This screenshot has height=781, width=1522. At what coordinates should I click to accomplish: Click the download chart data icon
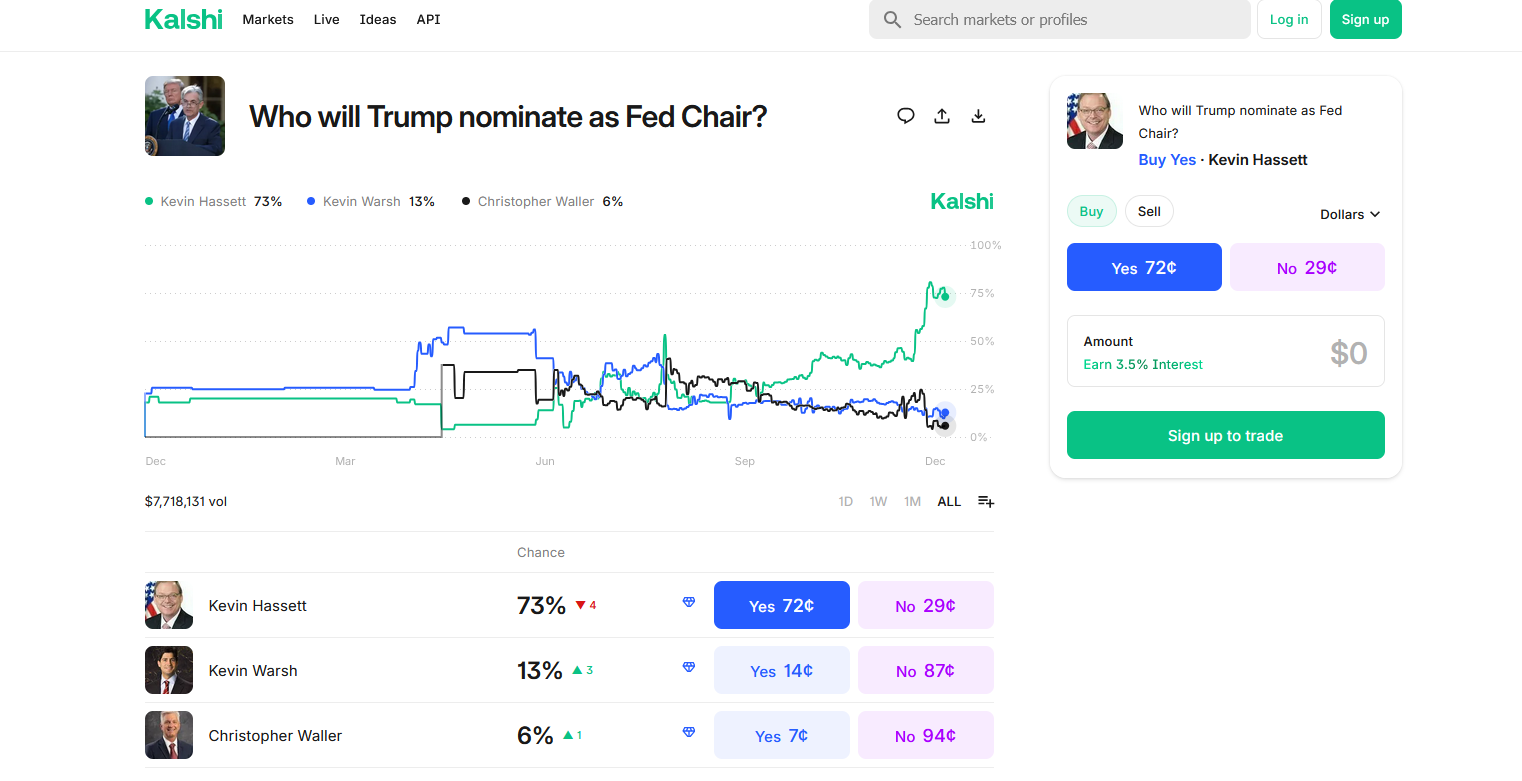[978, 116]
